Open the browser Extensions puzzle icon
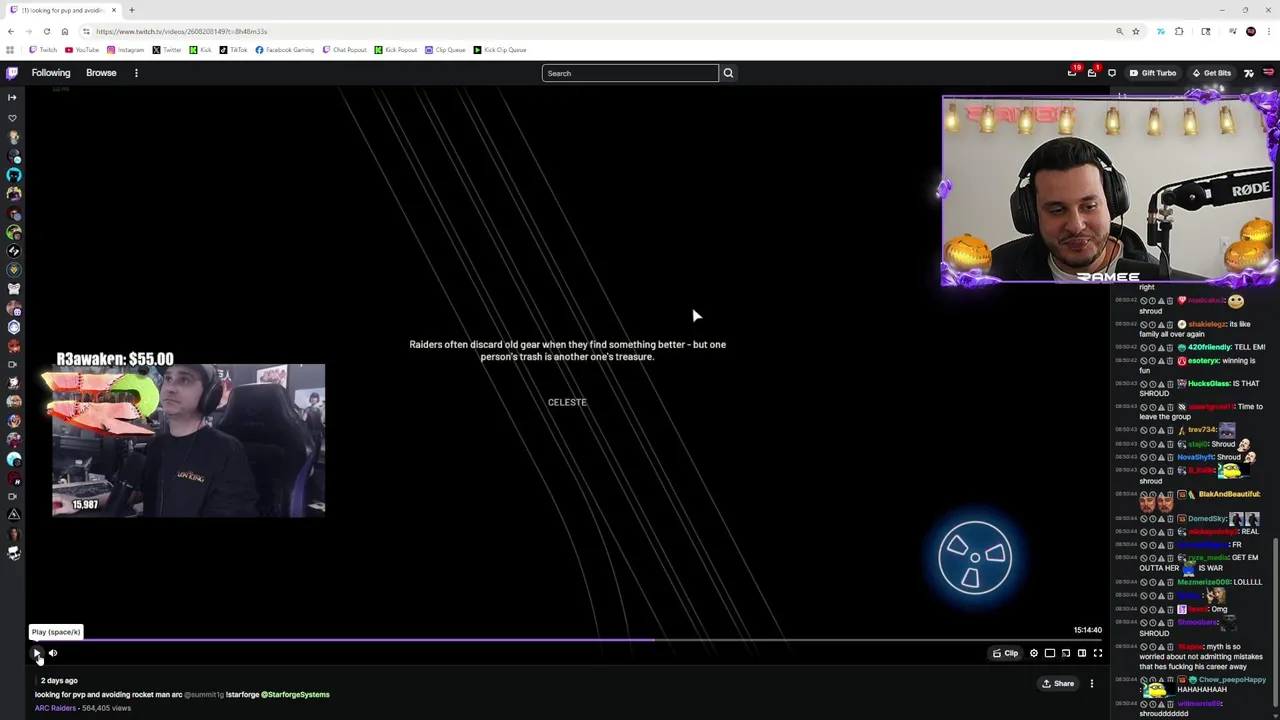The height and width of the screenshot is (720, 1280). coord(1179,31)
